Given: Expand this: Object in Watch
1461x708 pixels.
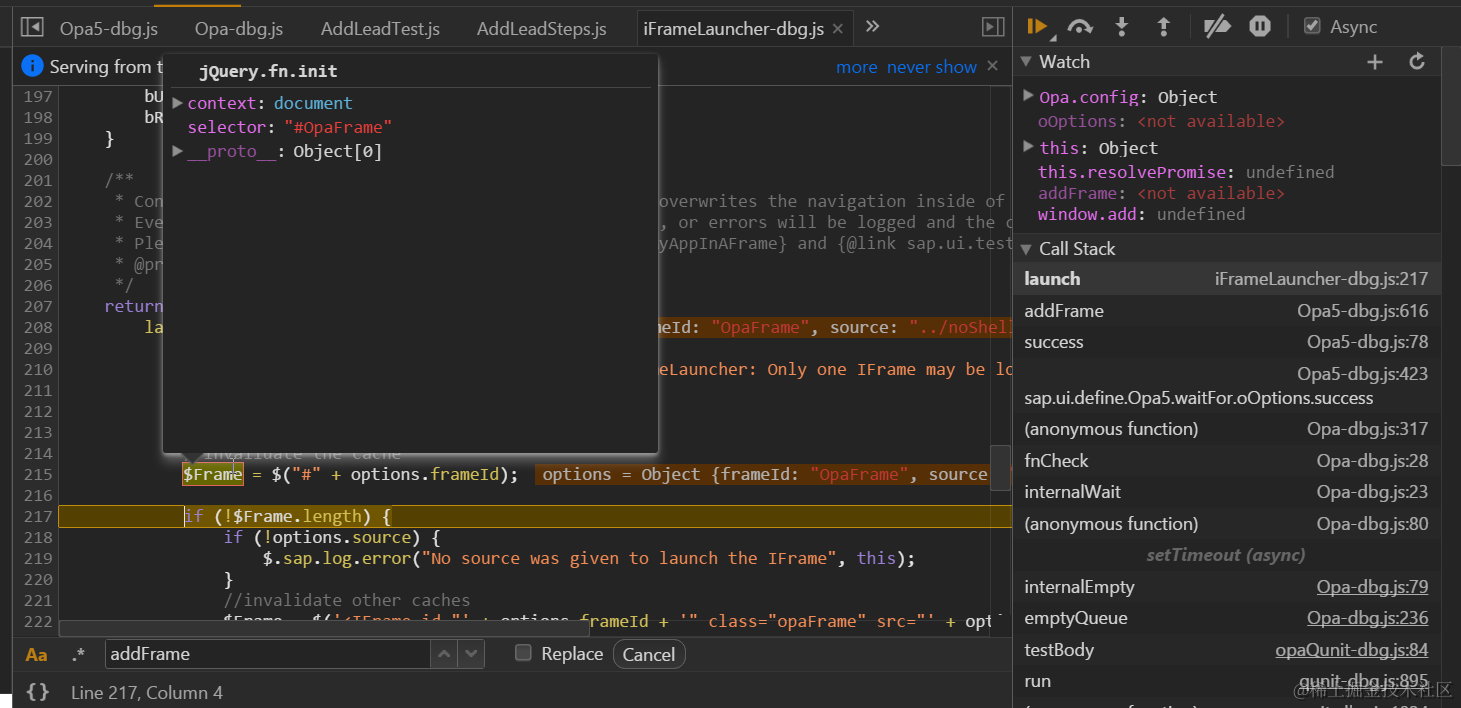Looking at the screenshot, I should (1029, 147).
